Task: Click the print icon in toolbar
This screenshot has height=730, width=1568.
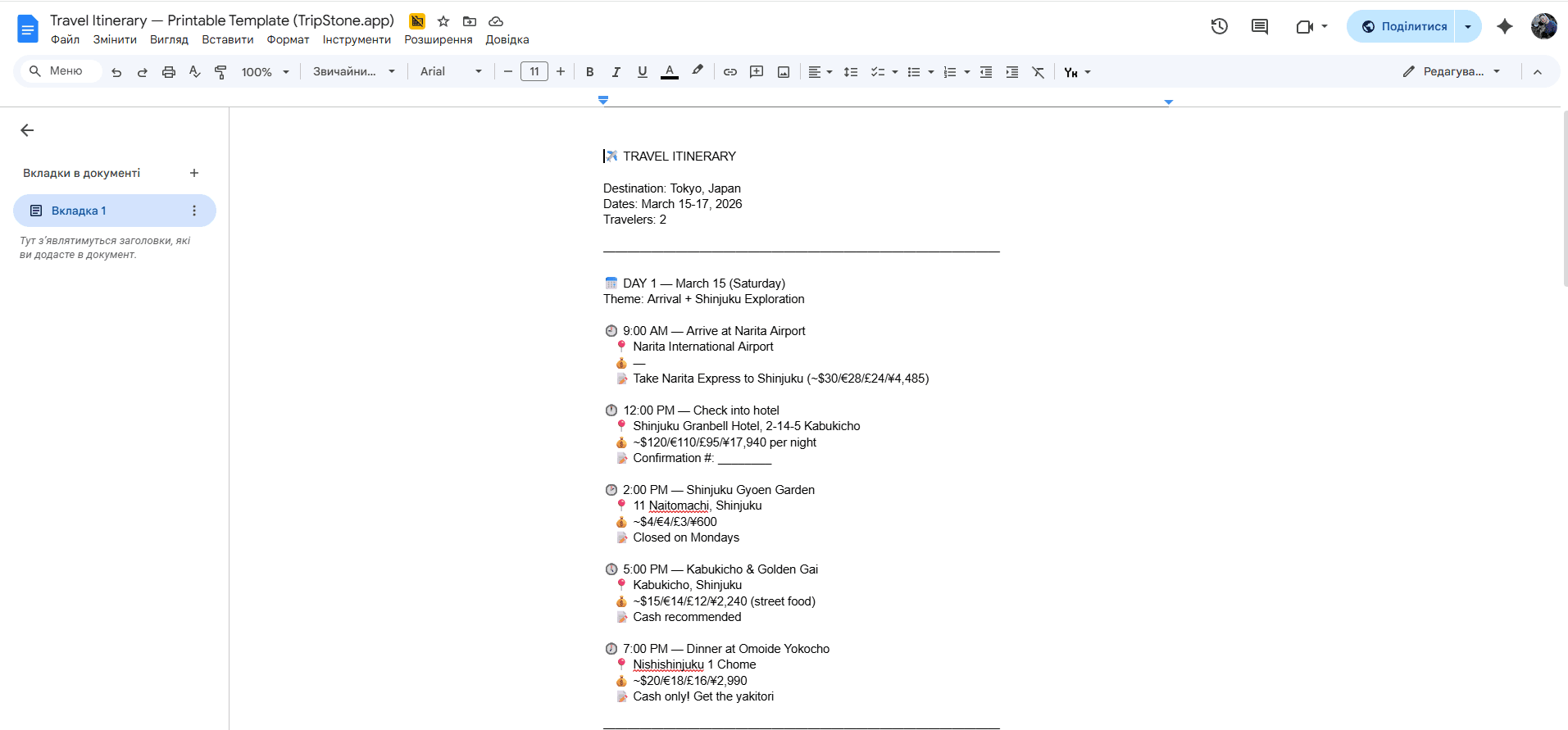Action: [x=169, y=72]
